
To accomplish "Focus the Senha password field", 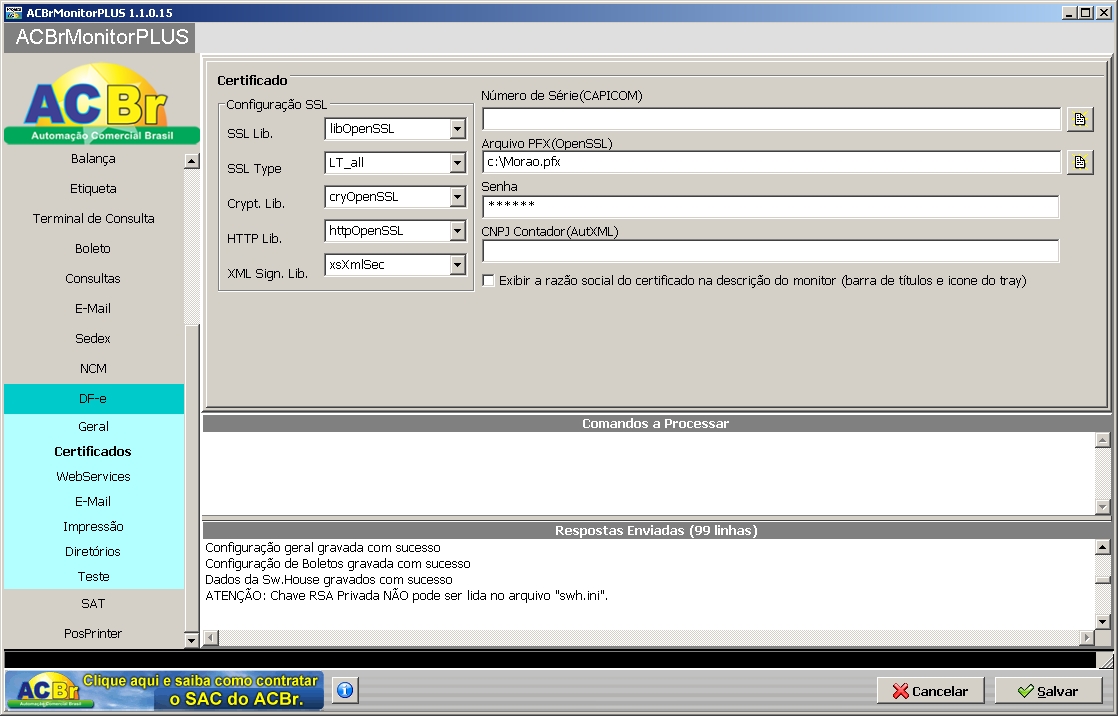I will (771, 206).
